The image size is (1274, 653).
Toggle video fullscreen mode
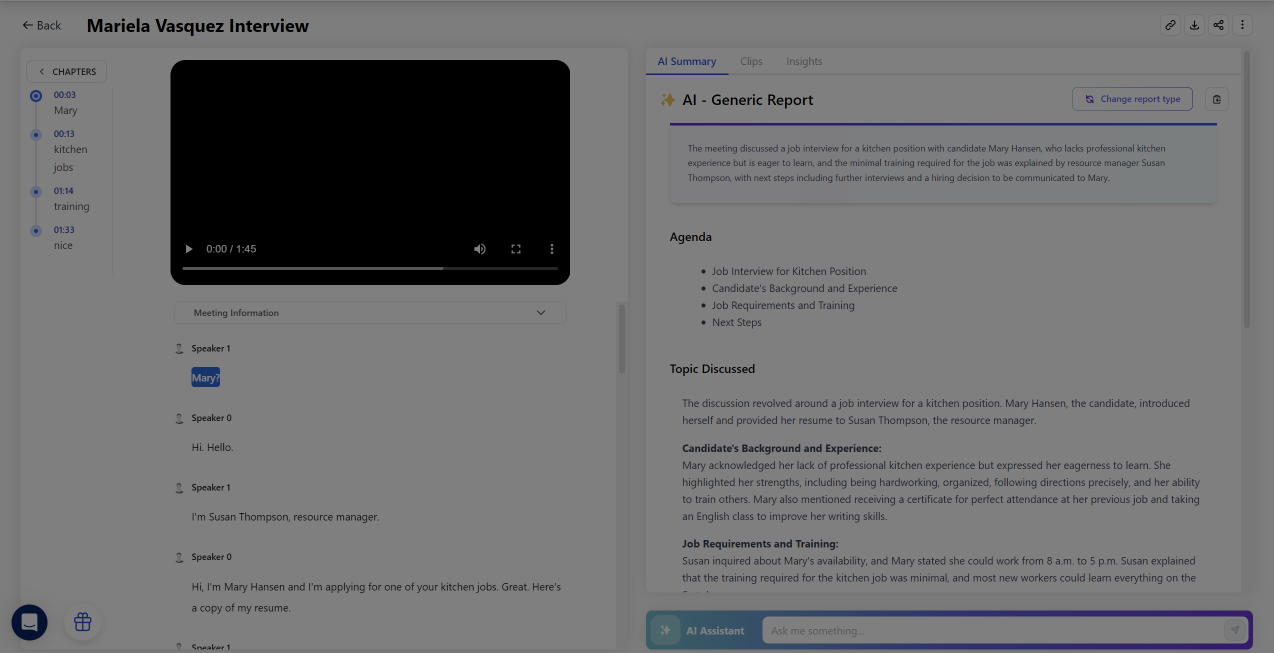(x=516, y=249)
